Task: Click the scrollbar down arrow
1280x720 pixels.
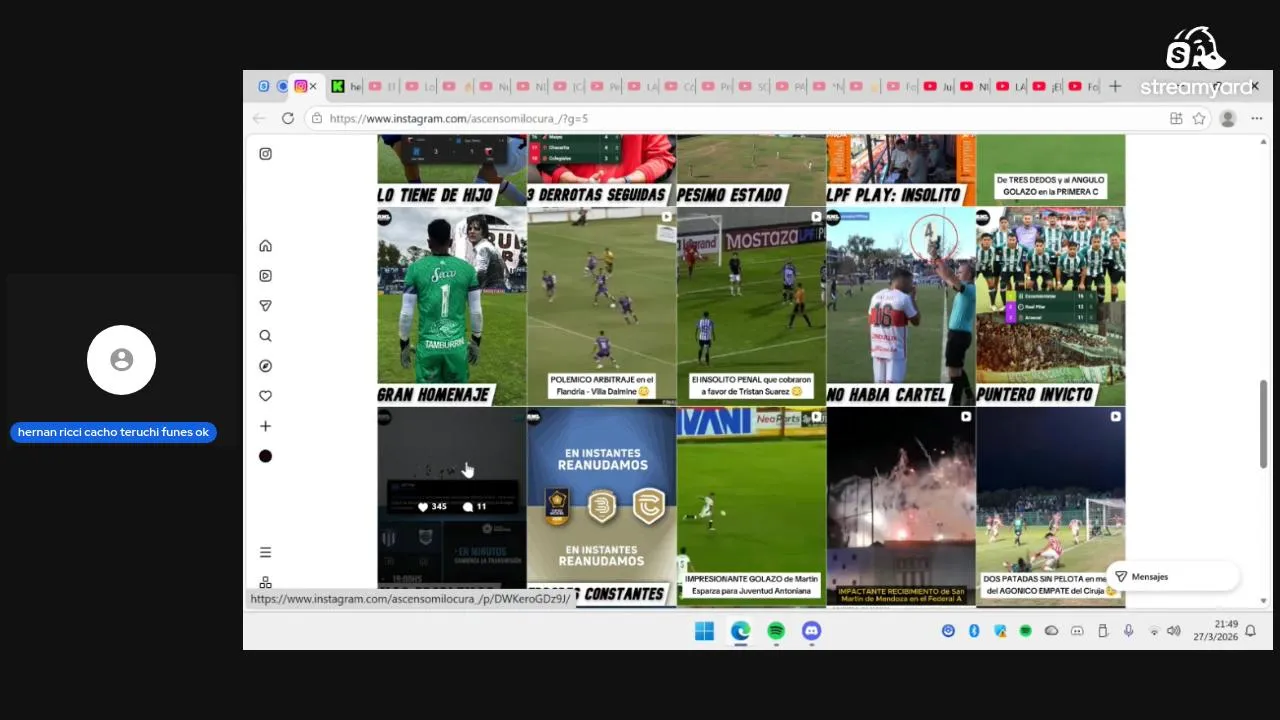Action: [x=1263, y=601]
